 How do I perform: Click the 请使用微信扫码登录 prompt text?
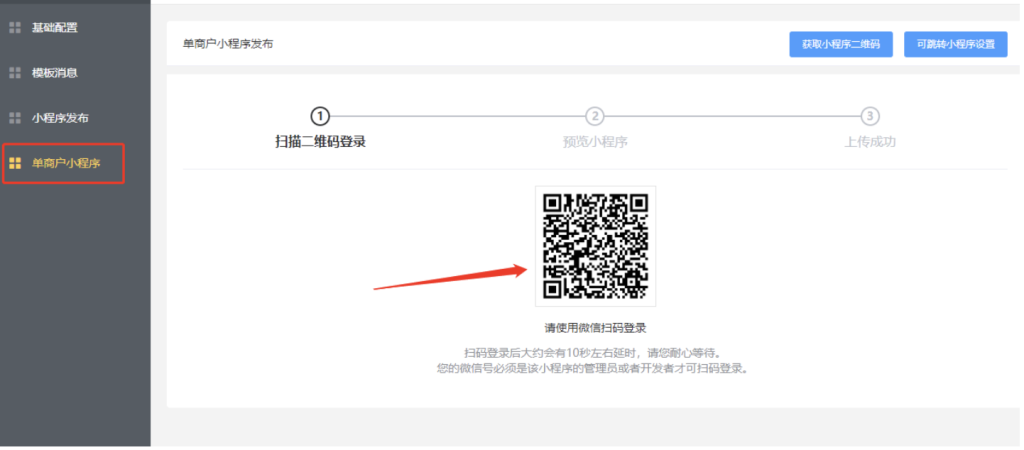595,328
